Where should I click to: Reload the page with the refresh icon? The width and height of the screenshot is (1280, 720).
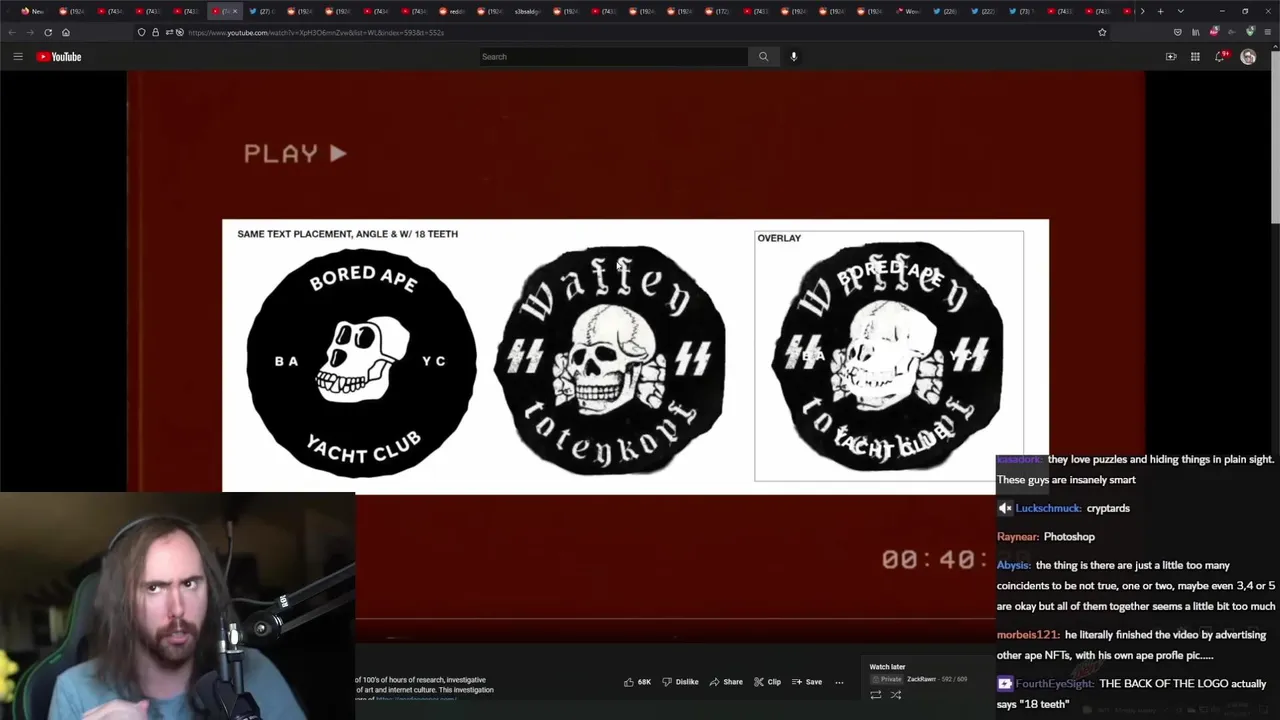coord(48,32)
